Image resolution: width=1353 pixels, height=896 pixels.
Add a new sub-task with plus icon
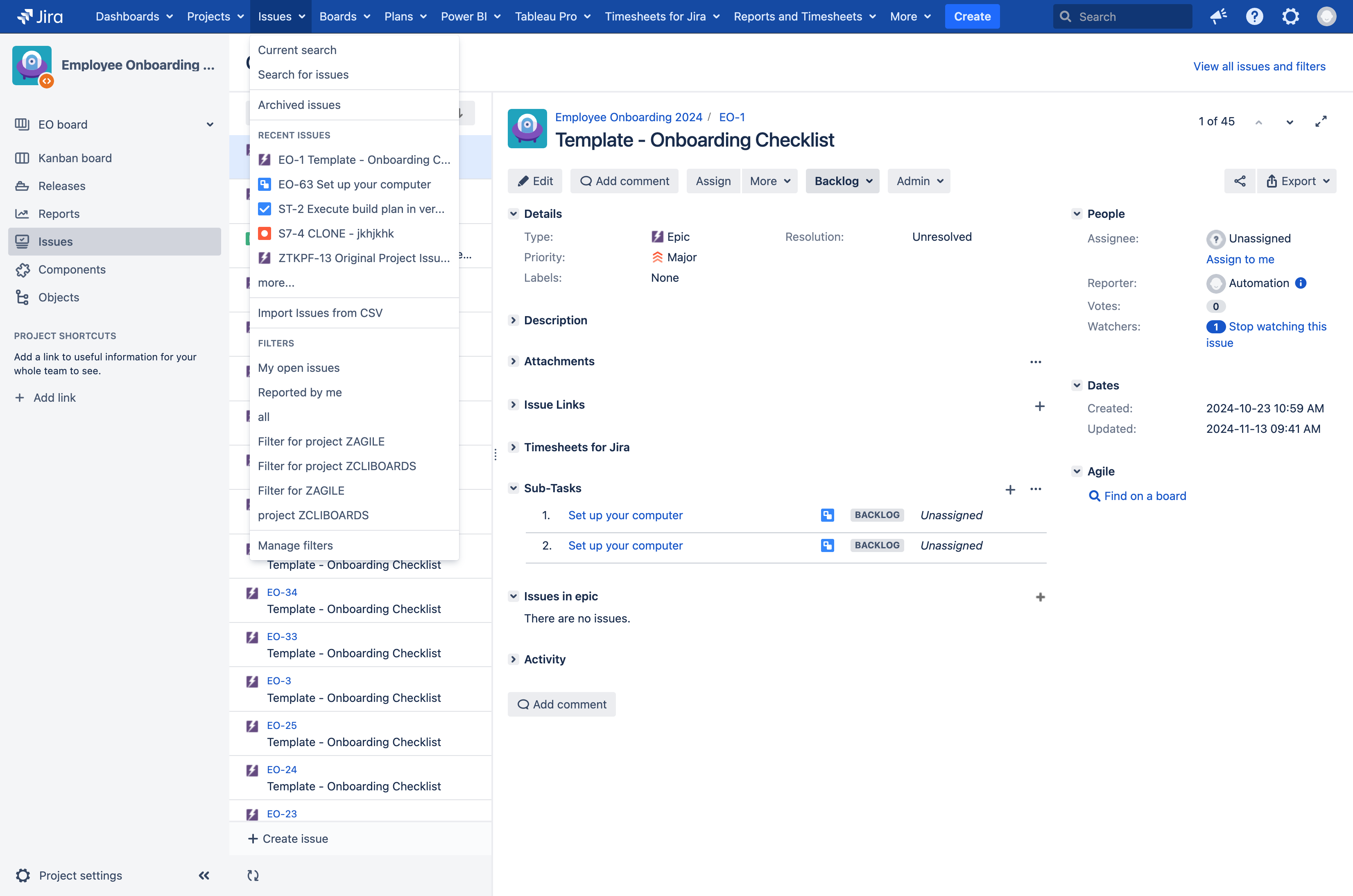1010,490
